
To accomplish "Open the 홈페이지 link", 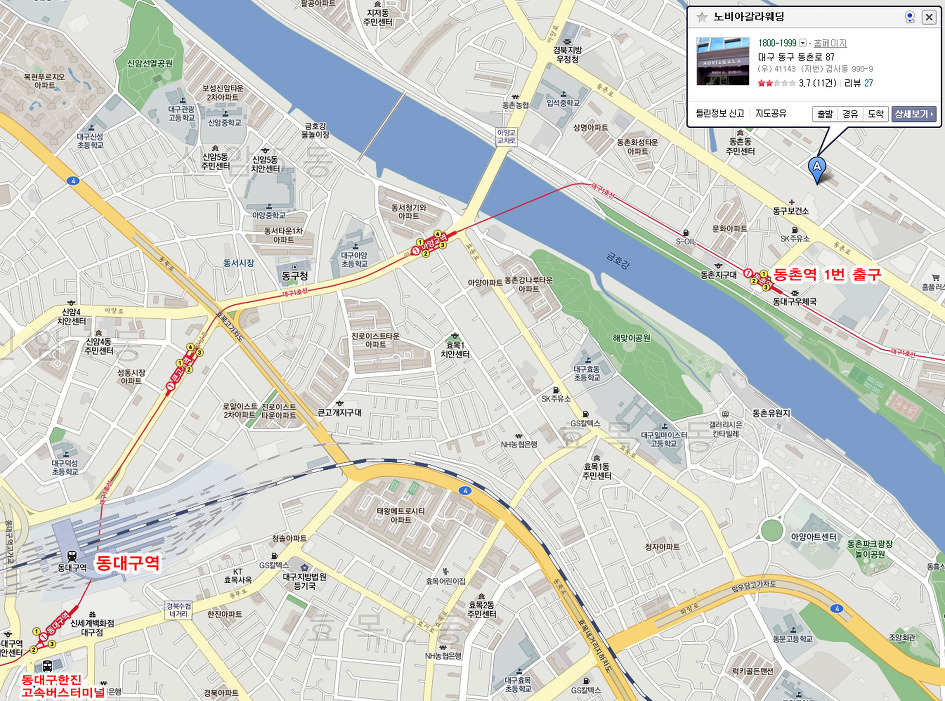I will tap(830, 43).
